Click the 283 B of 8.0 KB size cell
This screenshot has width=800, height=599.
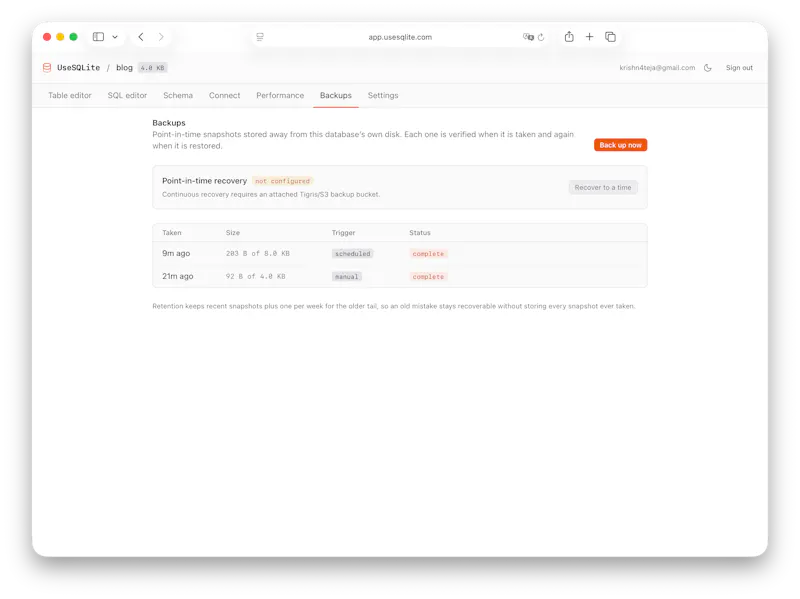point(258,254)
